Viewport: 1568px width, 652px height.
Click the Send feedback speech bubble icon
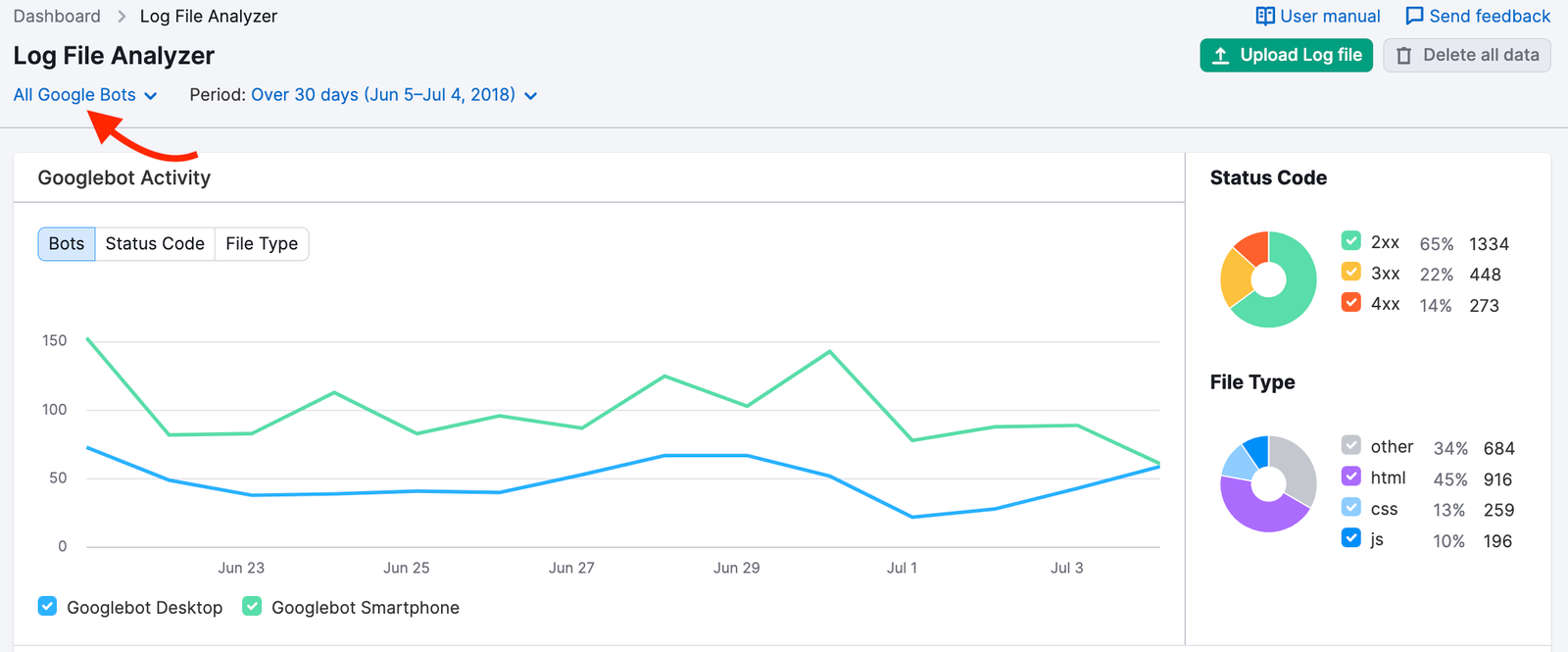pos(1414,17)
